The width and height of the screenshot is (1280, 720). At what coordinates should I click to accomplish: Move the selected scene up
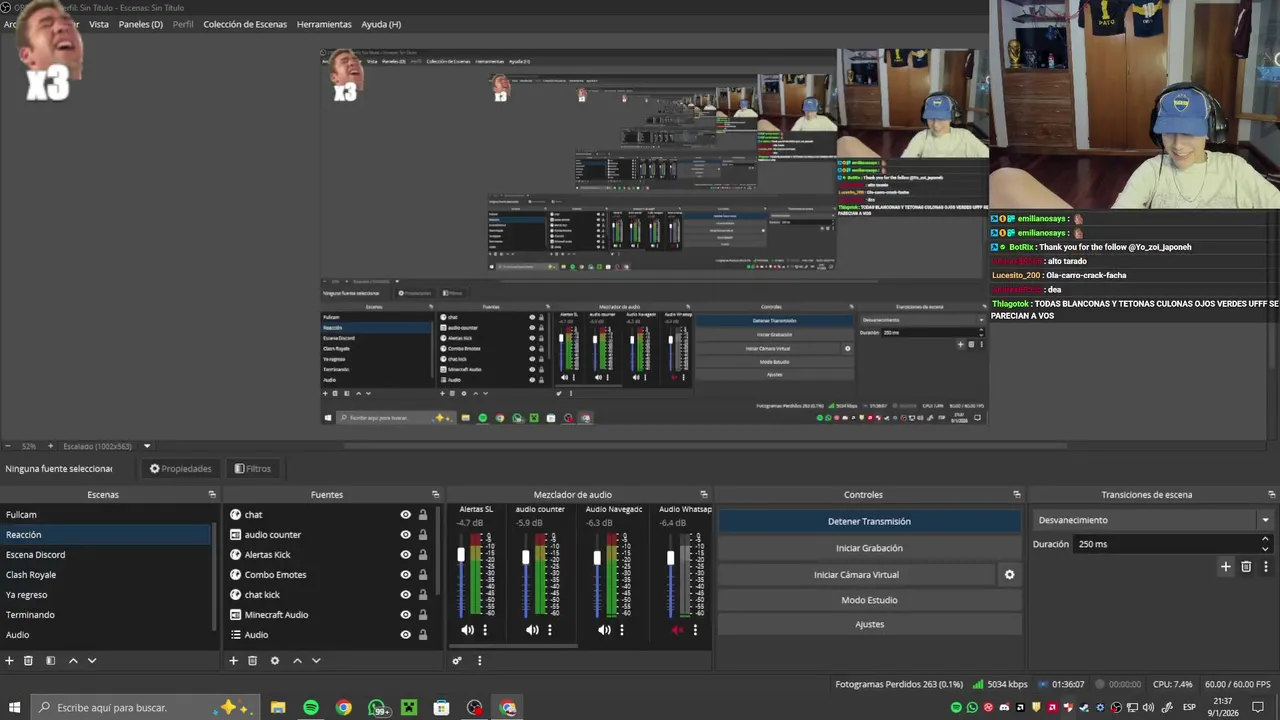pos(73,661)
